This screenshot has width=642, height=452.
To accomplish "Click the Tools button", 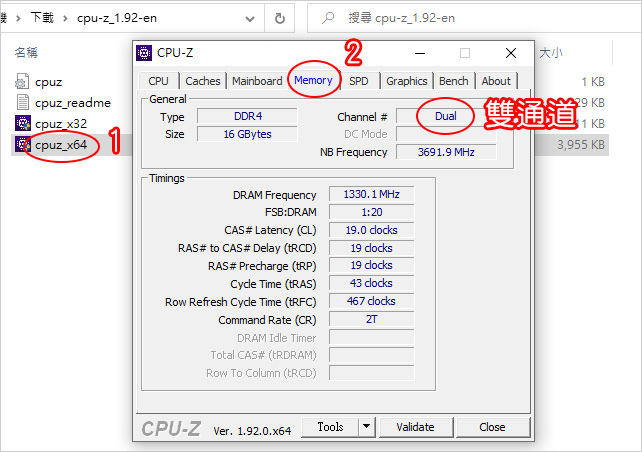I will coord(330,427).
